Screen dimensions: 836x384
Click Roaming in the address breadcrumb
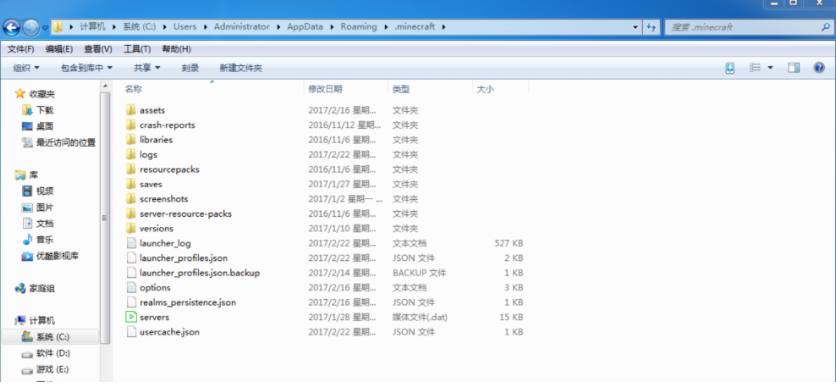pyautogui.click(x=358, y=27)
